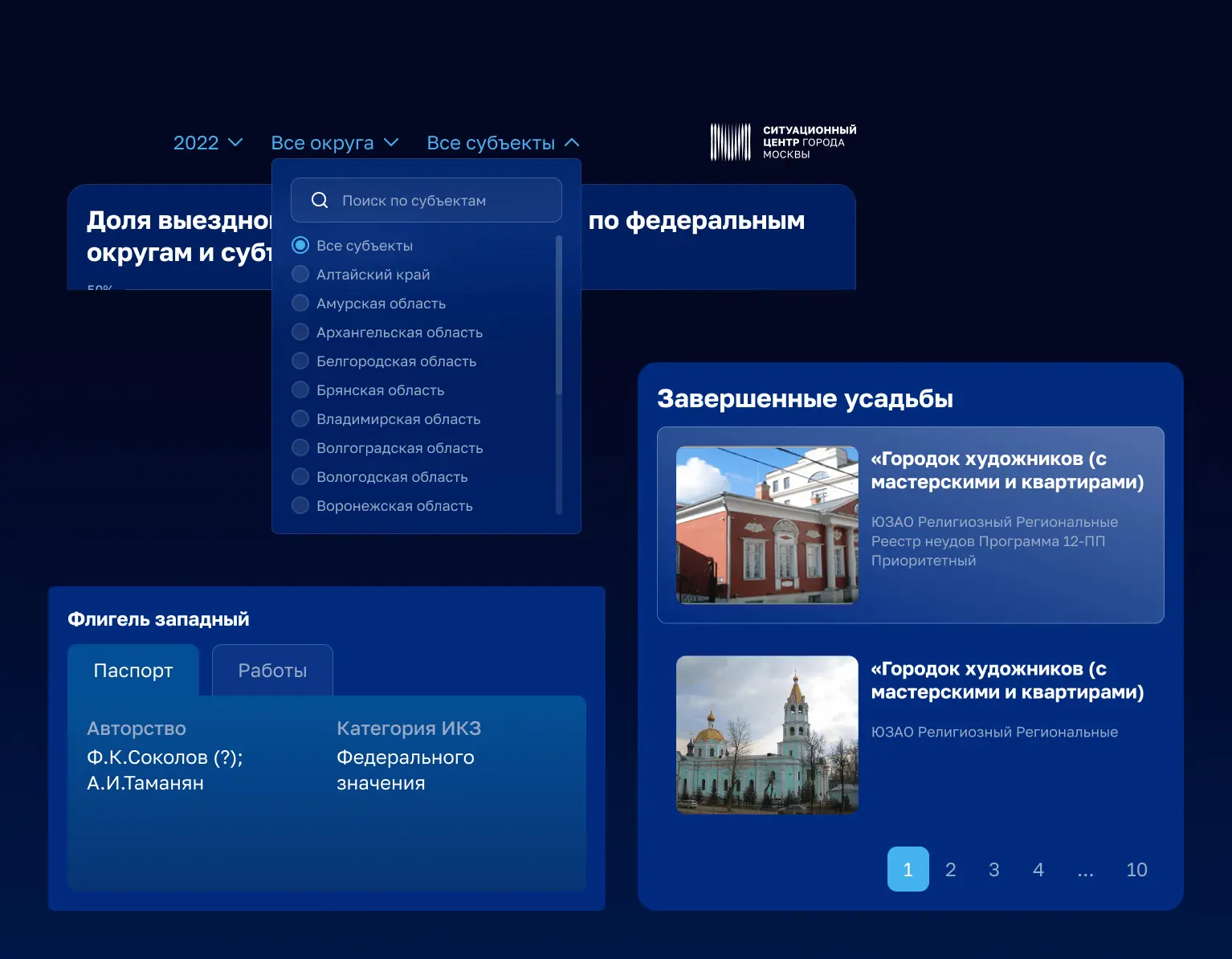
Task: Select the Паспорт tab
Action: coord(133,670)
